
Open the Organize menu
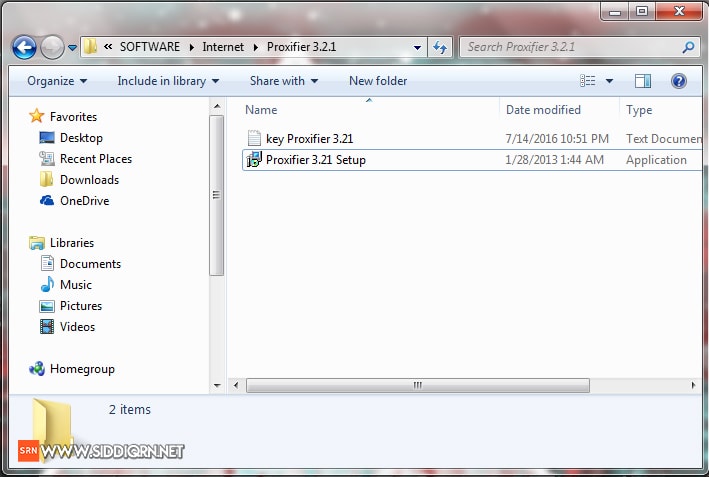coord(57,81)
